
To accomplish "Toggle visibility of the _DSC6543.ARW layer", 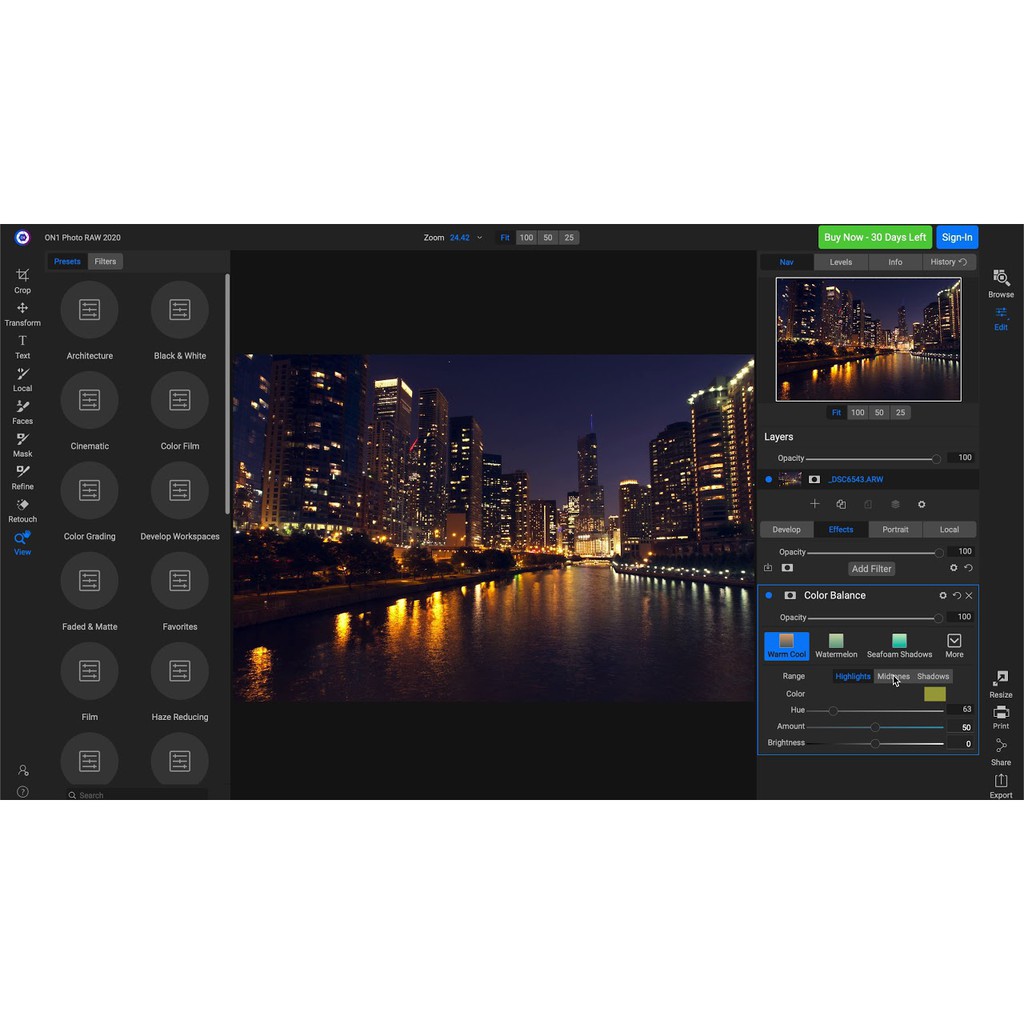I will [769, 479].
